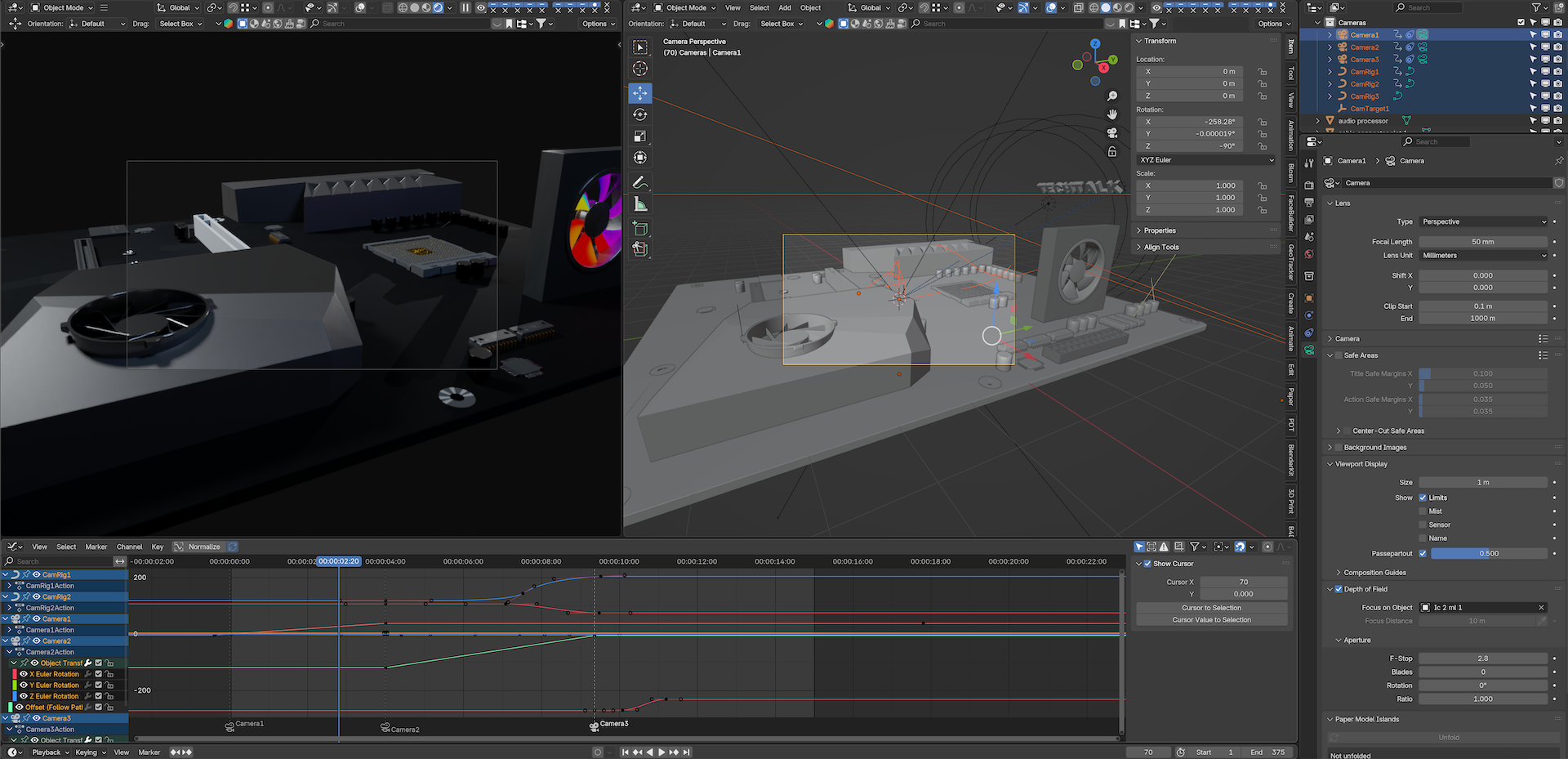Adjust the Passepartout slider
Screen dimensions: 1568x759
pos(1488,553)
